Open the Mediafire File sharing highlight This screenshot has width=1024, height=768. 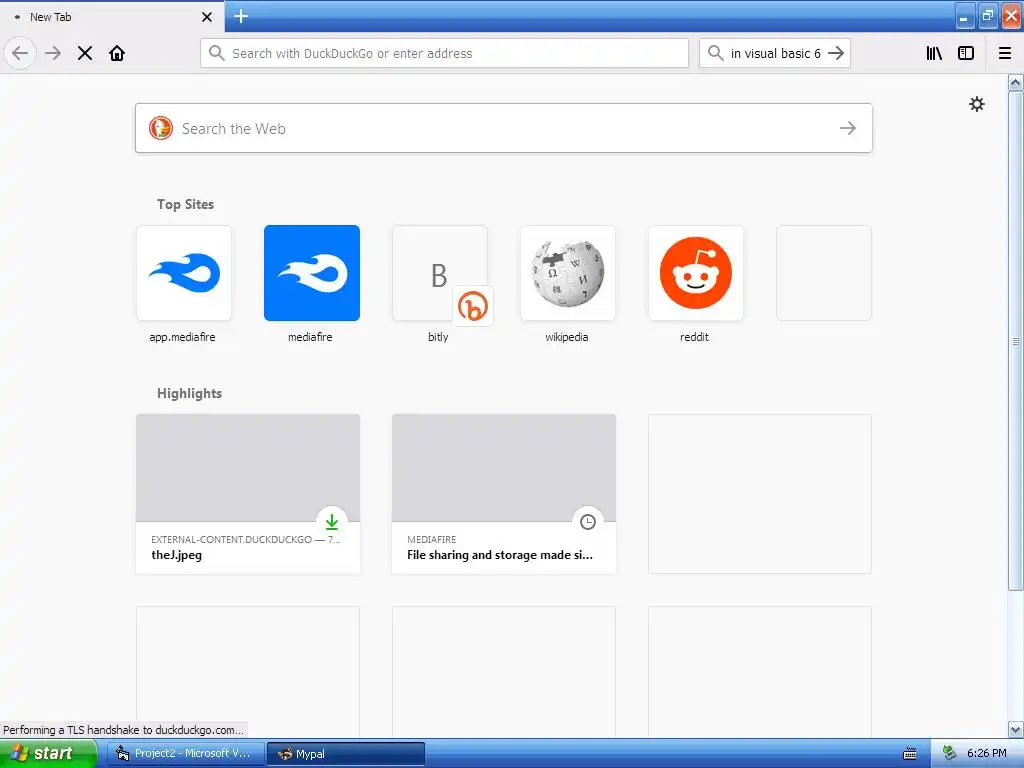pos(504,494)
